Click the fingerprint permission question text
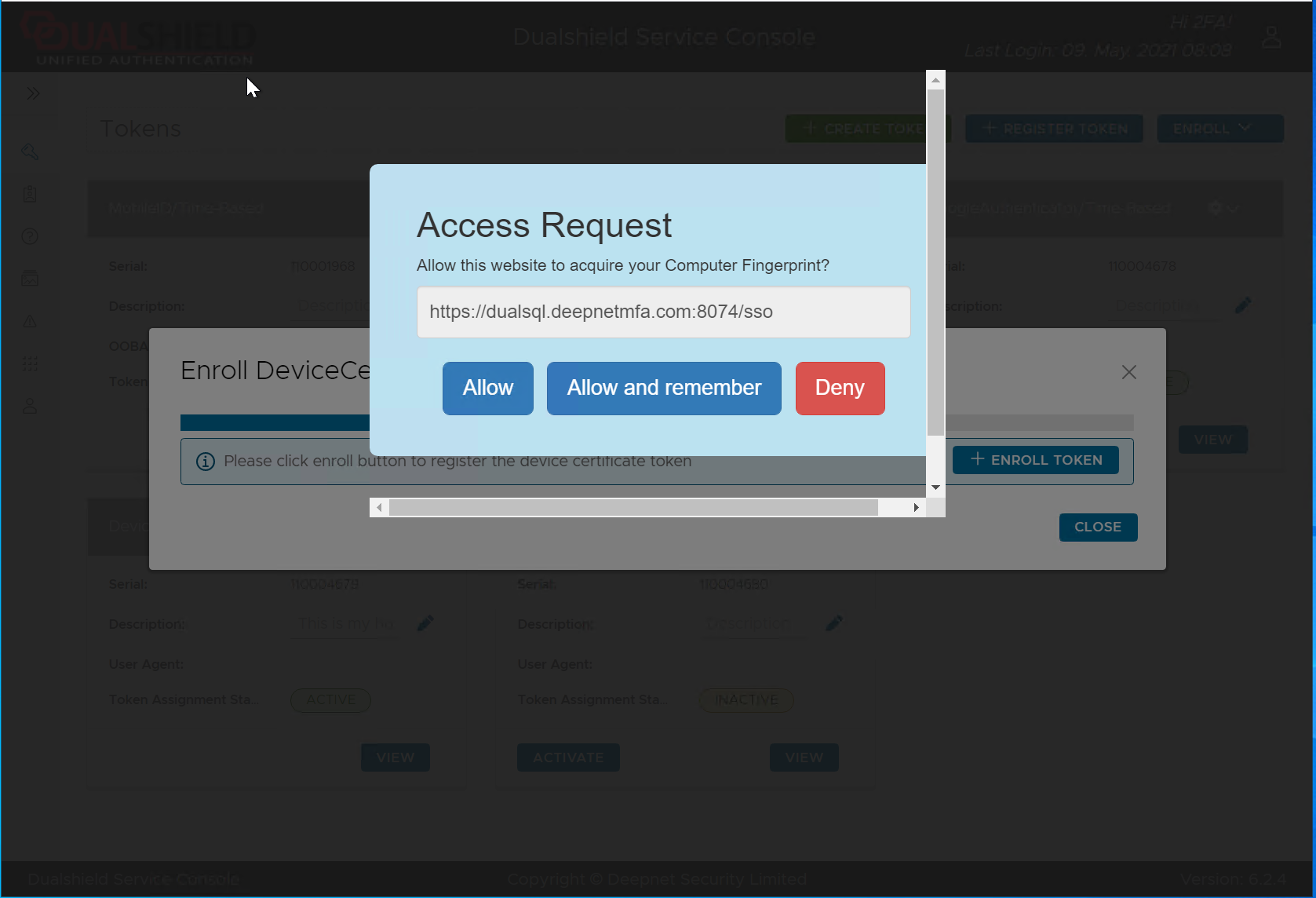 pyautogui.click(x=623, y=266)
